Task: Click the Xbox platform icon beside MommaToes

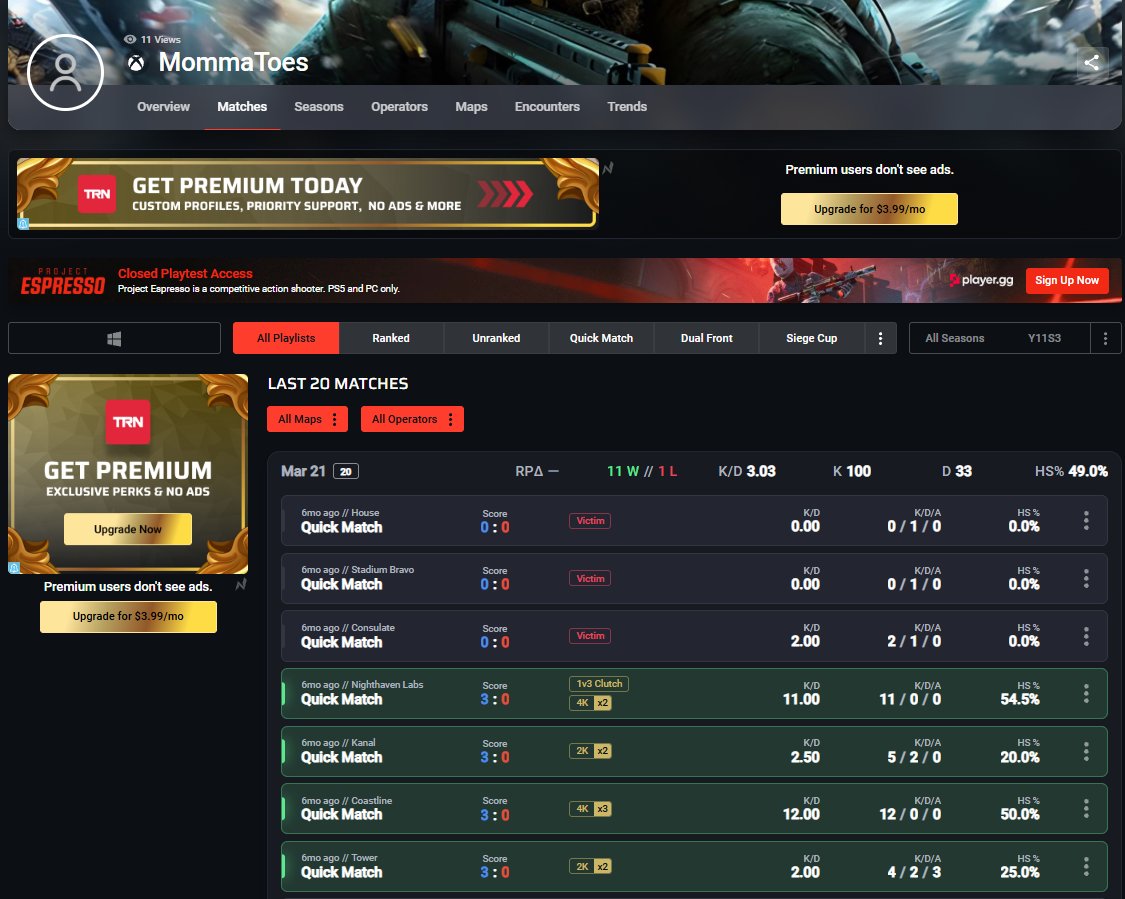Action: 136,63
